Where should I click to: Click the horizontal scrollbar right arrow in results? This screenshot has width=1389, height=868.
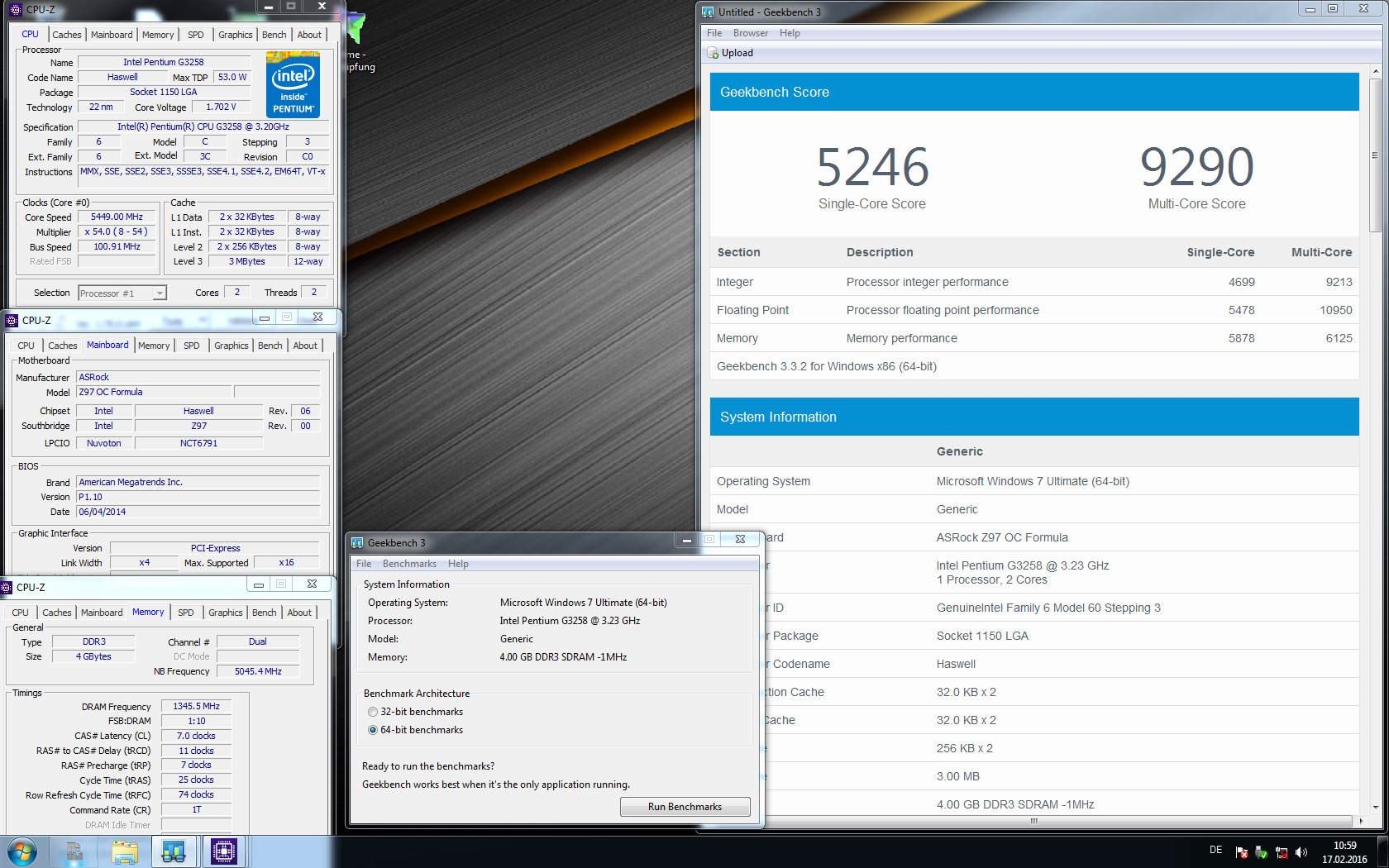(1361, 821)
